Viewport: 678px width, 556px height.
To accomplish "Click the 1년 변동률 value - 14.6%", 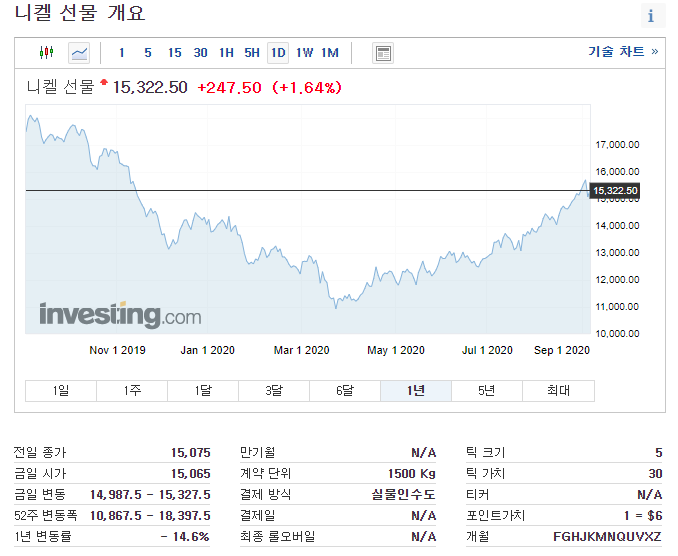I will [185, 537].
